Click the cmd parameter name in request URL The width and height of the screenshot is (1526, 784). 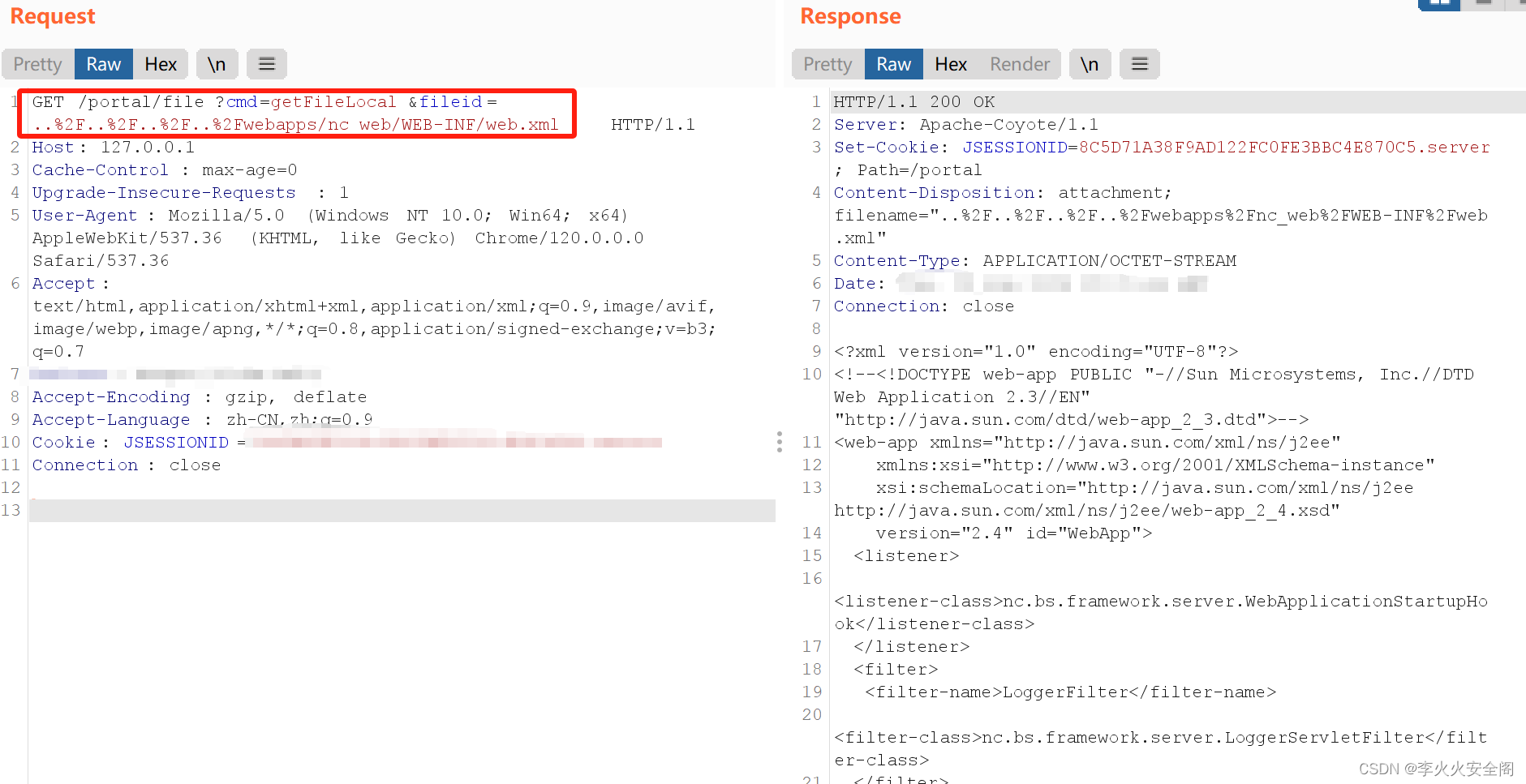pos(242,102)
